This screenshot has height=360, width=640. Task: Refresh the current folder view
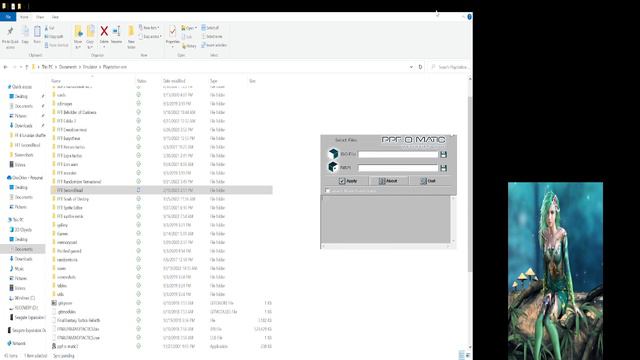pyautogui.click(x=420, y=67)
